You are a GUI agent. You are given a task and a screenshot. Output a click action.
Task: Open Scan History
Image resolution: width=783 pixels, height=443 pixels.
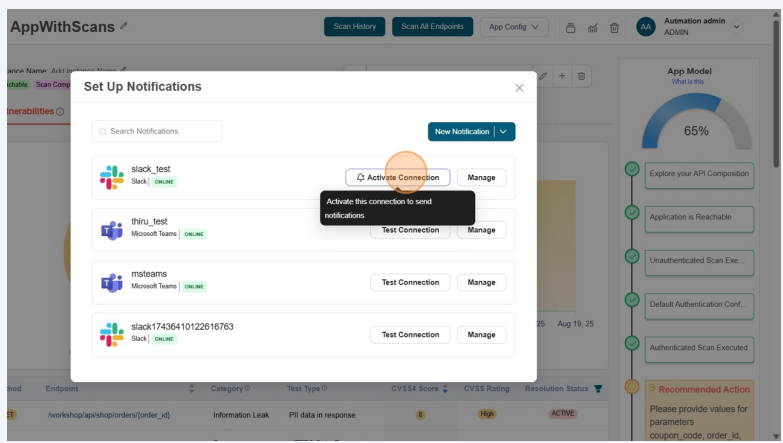[x=354, y=27]
